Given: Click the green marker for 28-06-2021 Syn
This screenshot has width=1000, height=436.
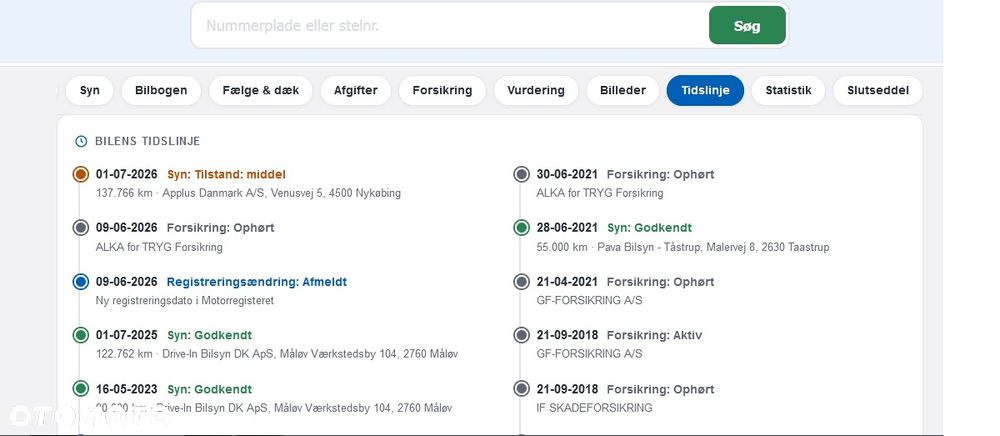Looking at the screenshot, I should tap(522, 228).
